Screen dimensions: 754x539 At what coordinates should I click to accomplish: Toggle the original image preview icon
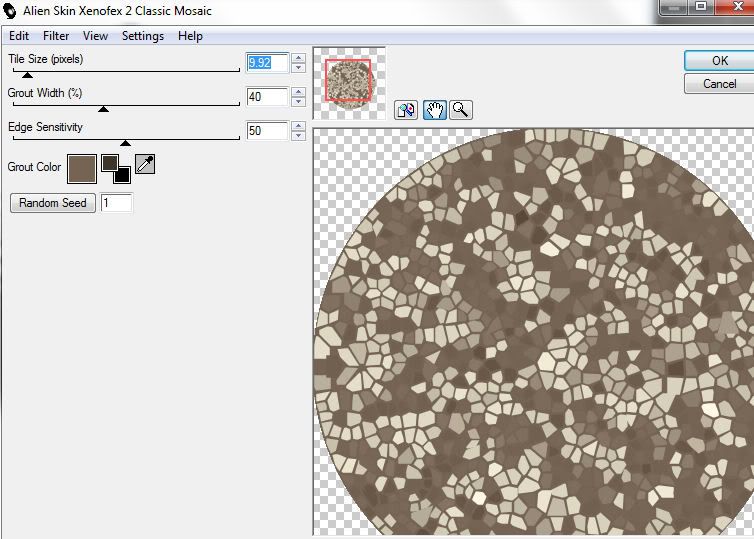coord(406,110)
